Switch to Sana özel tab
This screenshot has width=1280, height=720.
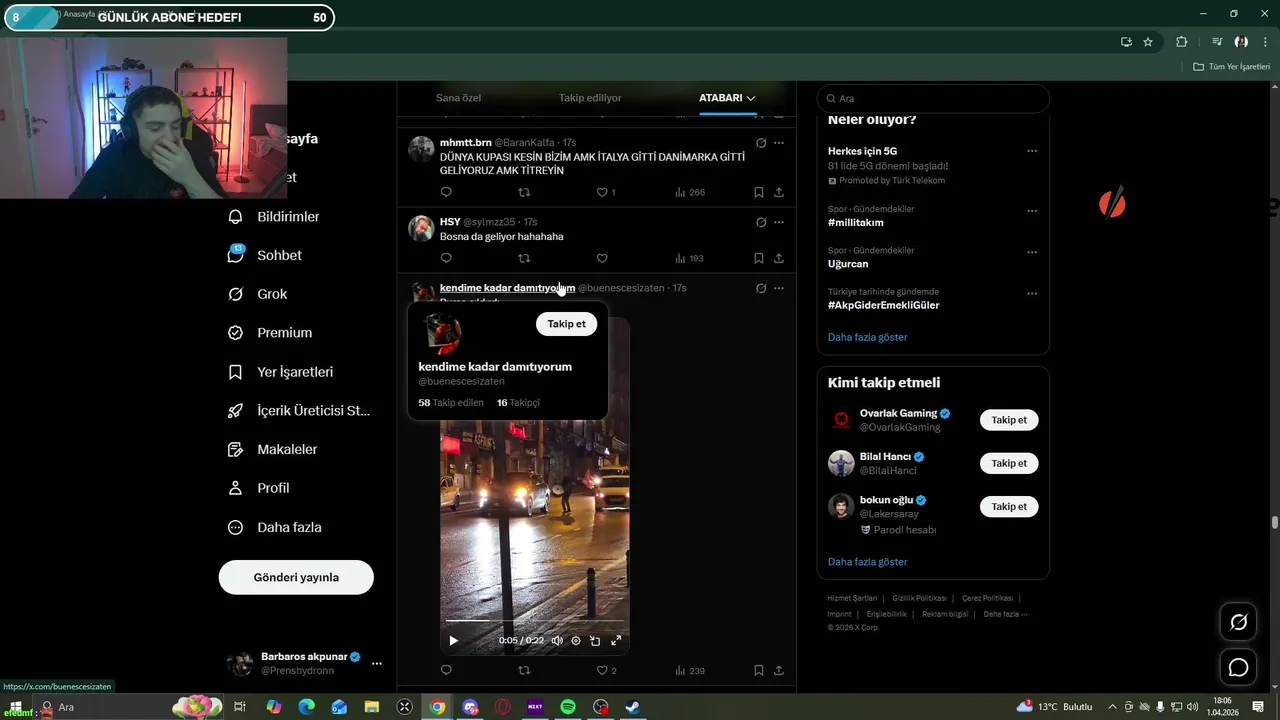point(458,98)
